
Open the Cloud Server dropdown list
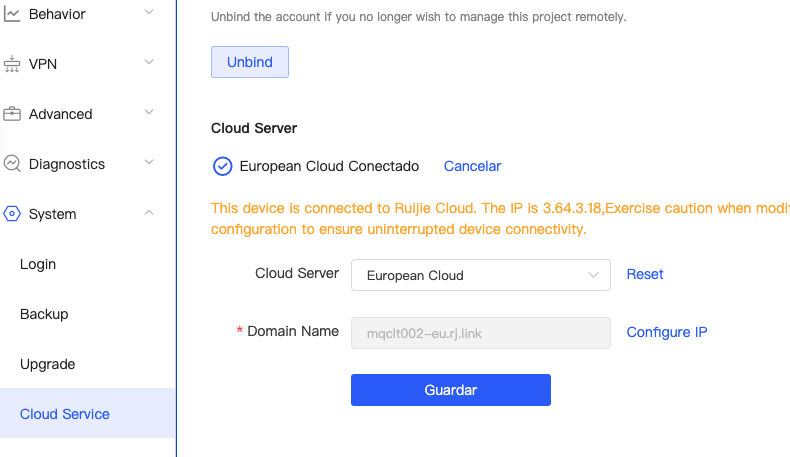tap(480, 275)
